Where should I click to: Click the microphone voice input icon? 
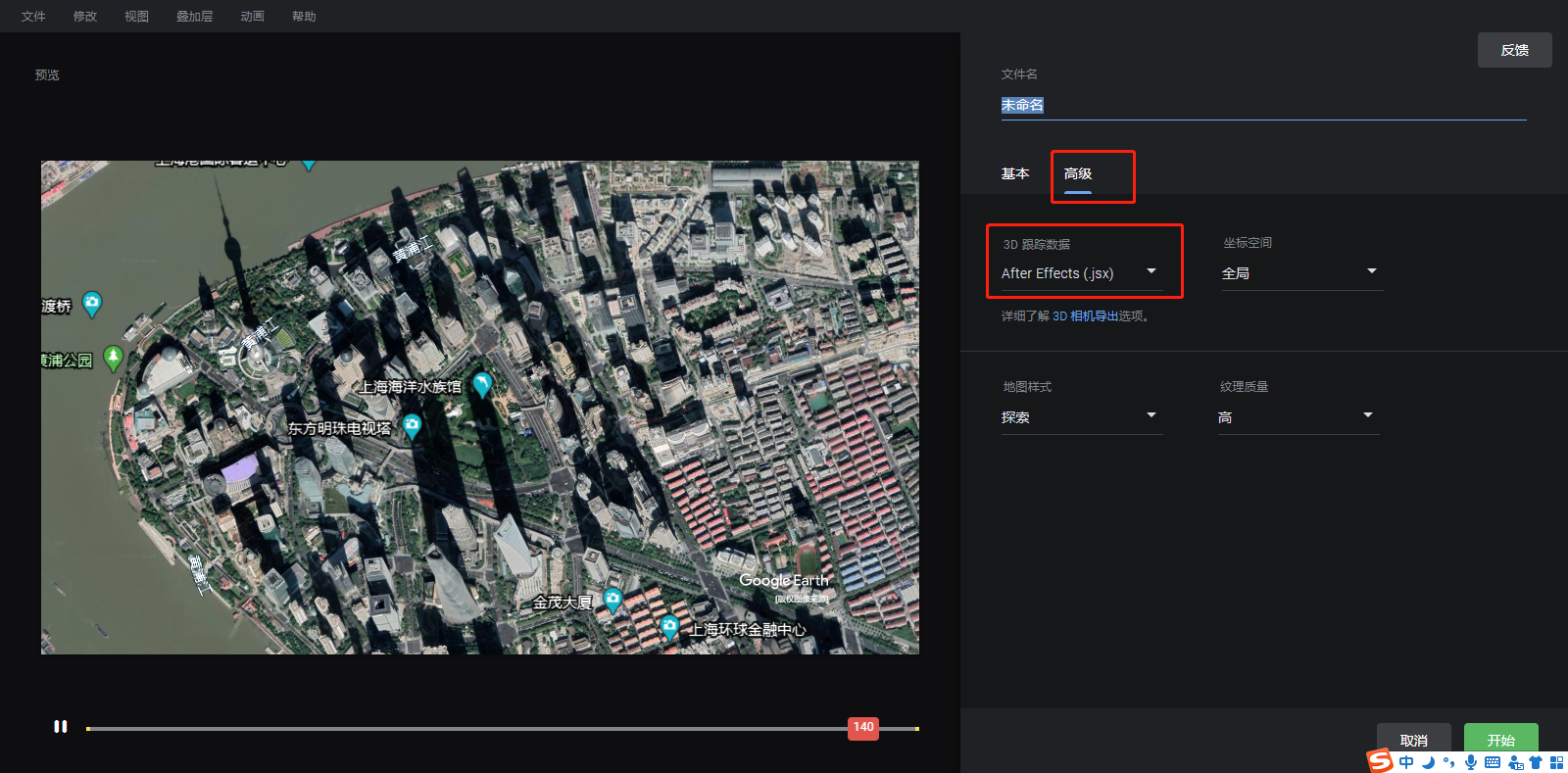pyautogui.click(x=1470, y=762)
